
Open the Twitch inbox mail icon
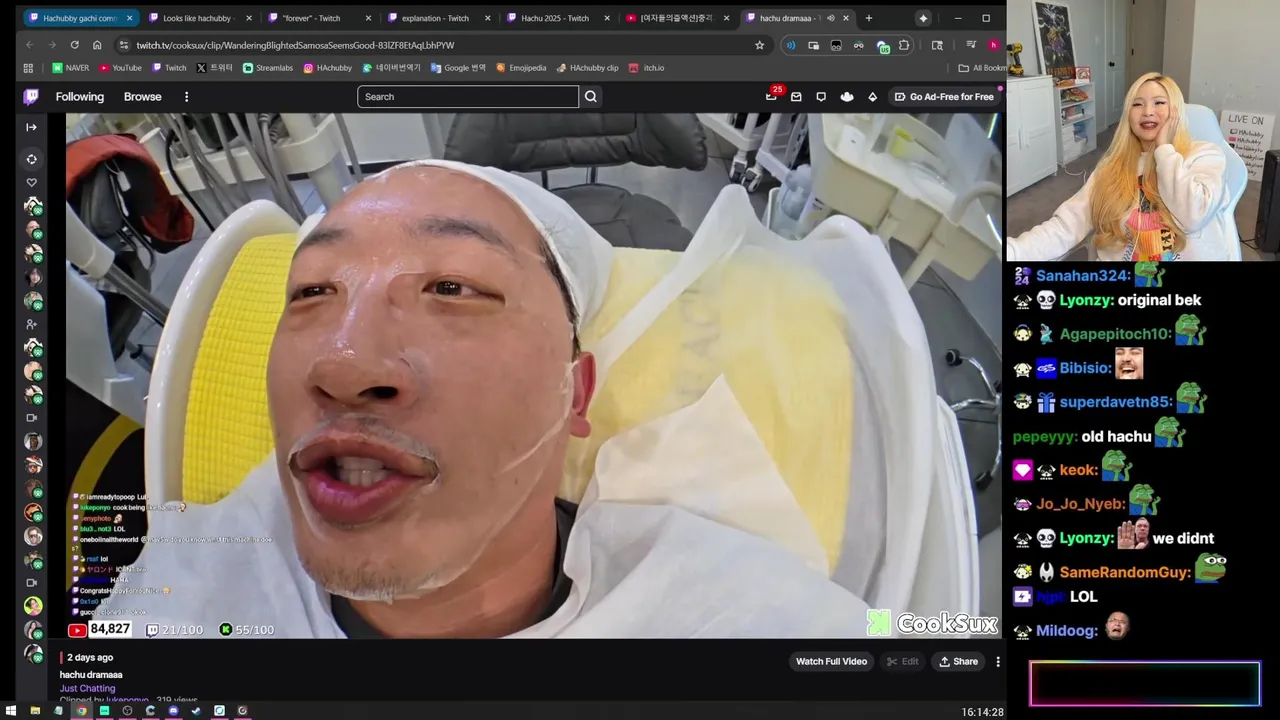pyautogui.click(x=796, y=97)
